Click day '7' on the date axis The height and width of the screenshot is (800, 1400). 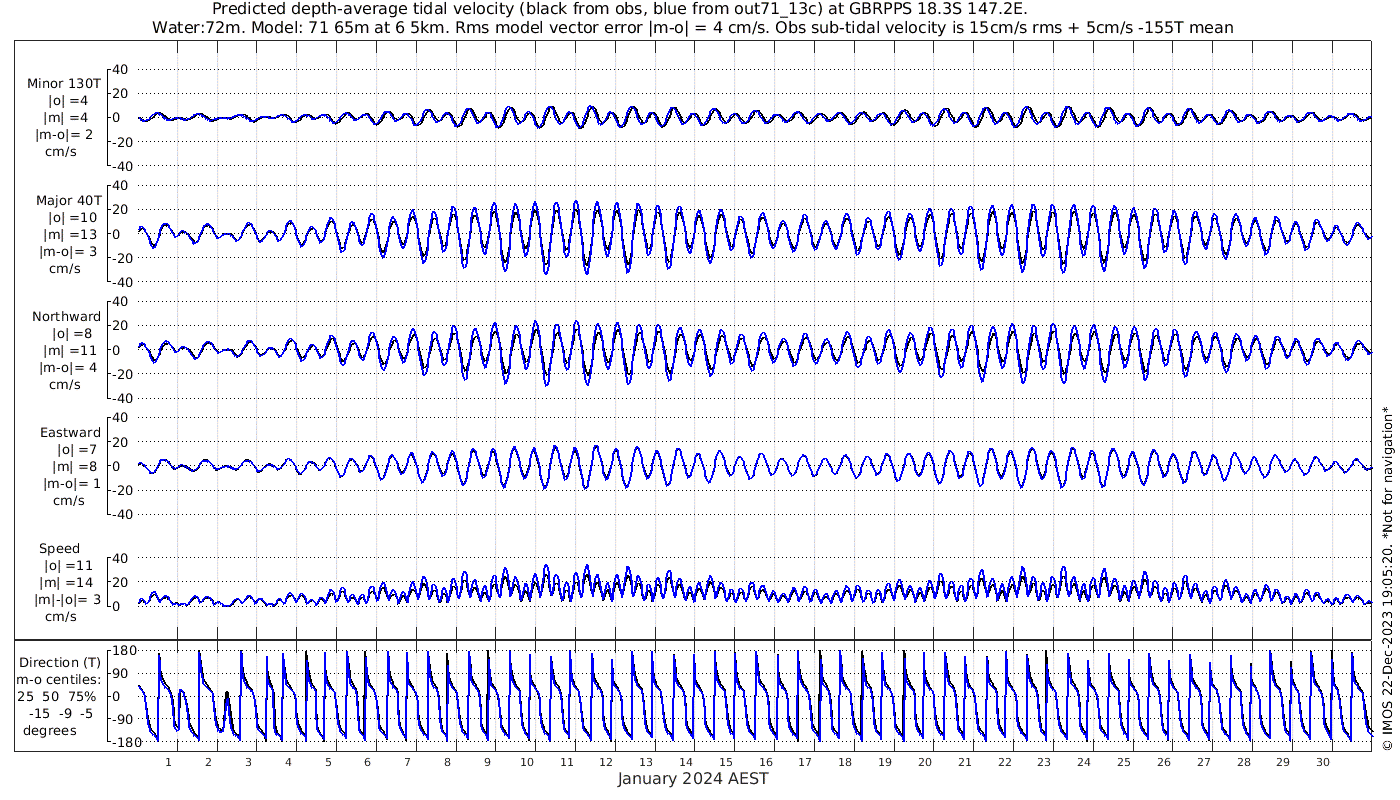407,762
